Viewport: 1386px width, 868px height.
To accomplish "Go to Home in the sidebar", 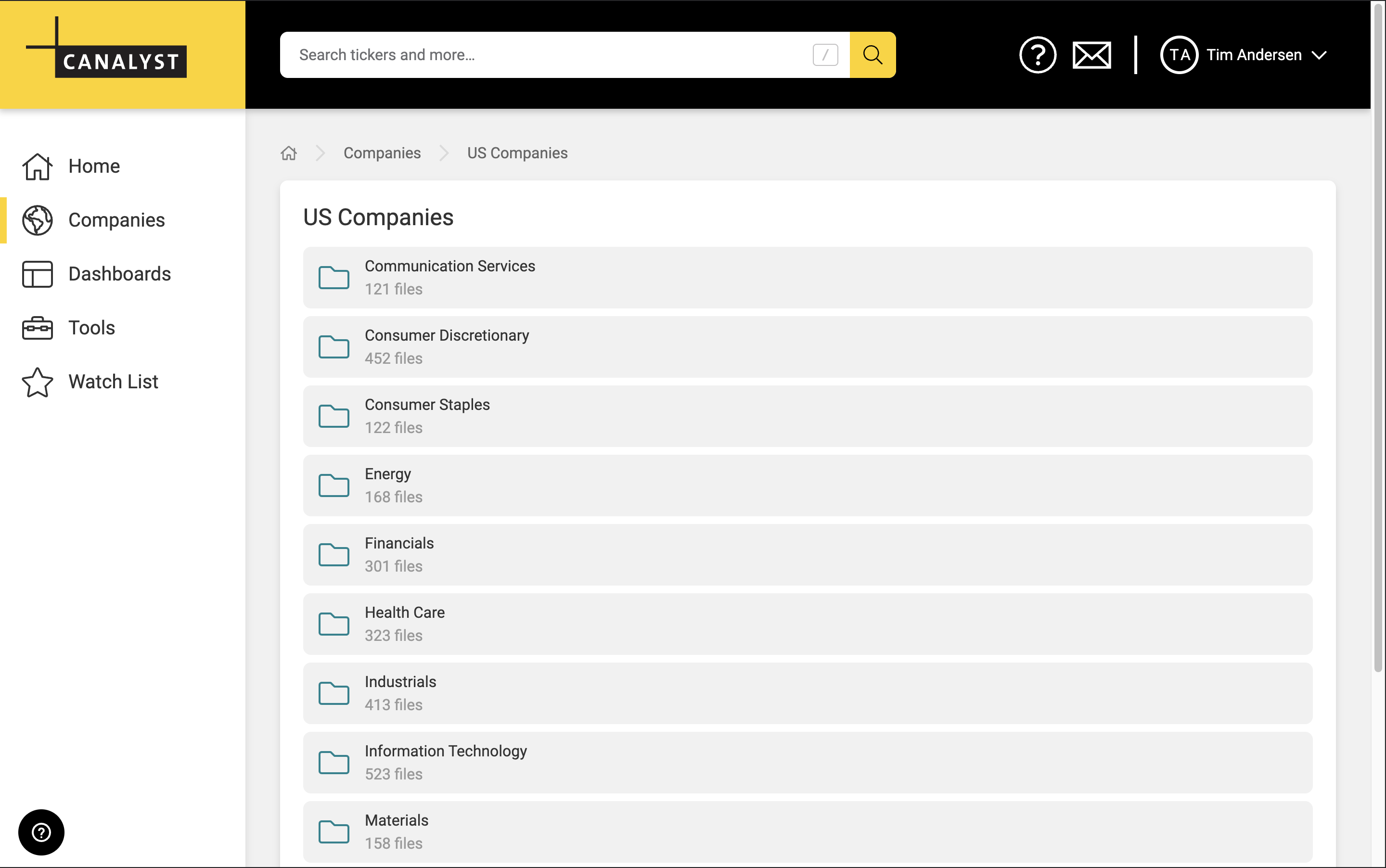I will (93, 166).
